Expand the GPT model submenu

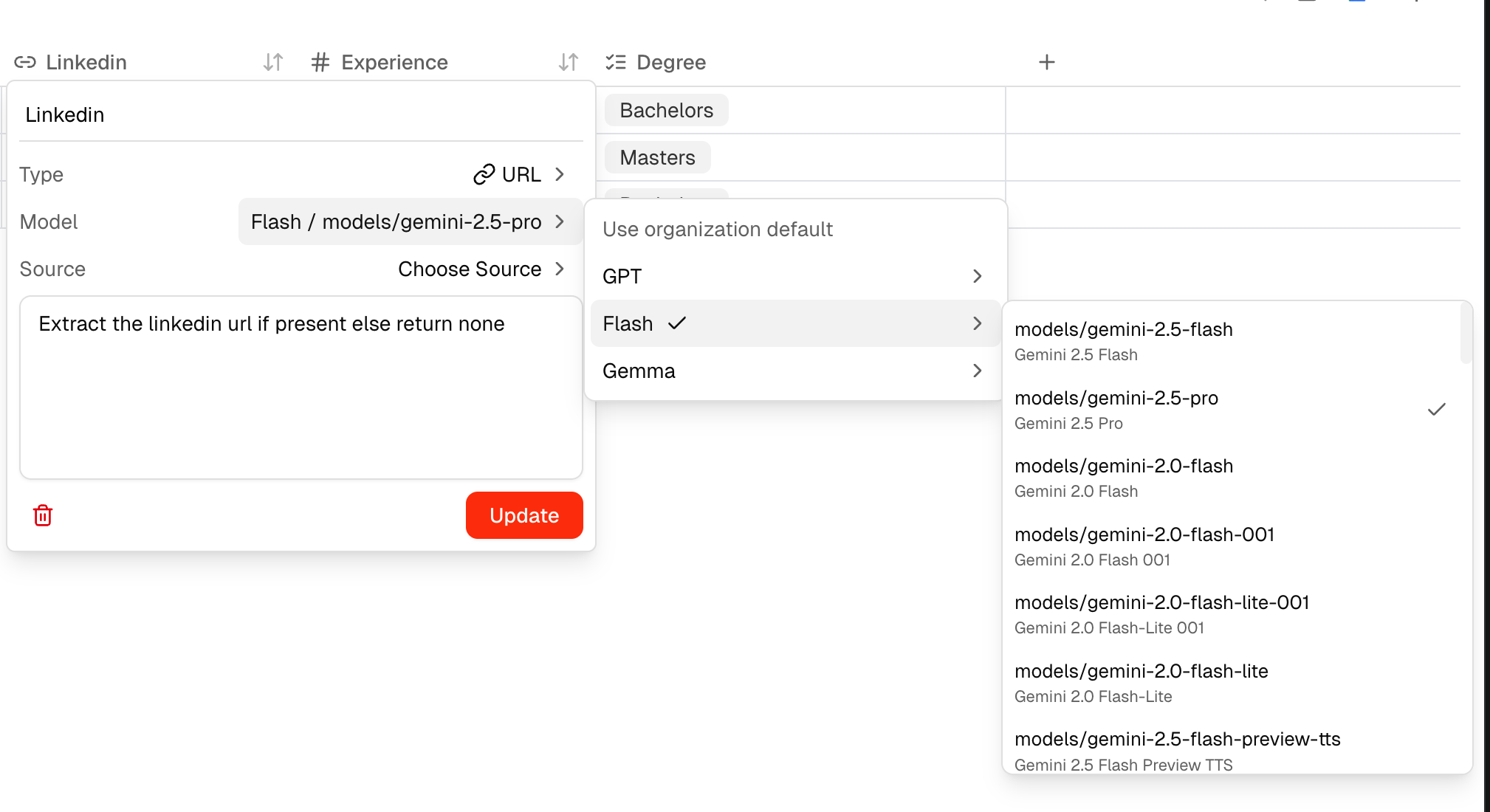(x=795, y=276)
